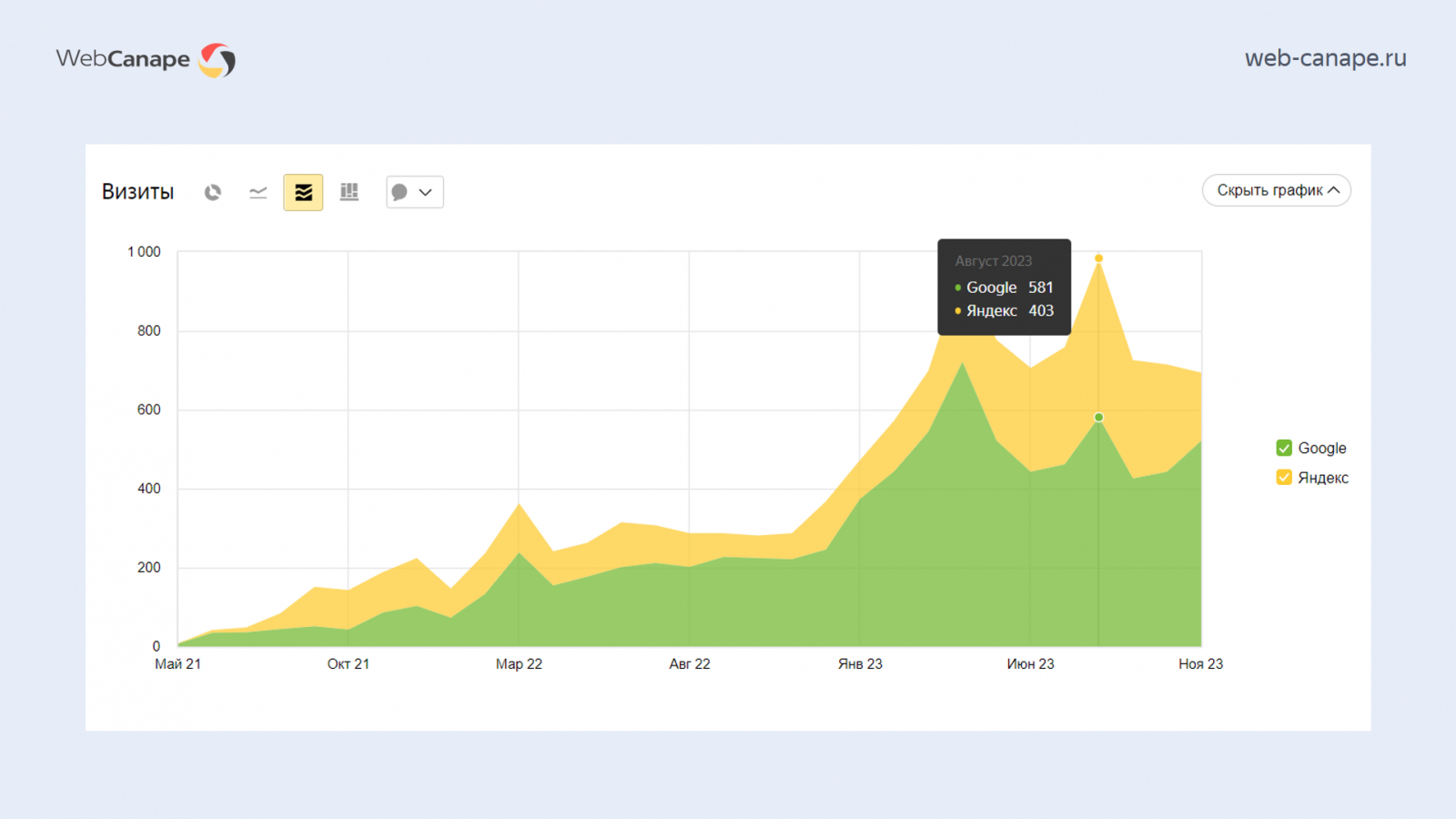Click the WebCanape brand name text
1456x819 pixels.
pos(123,59)
